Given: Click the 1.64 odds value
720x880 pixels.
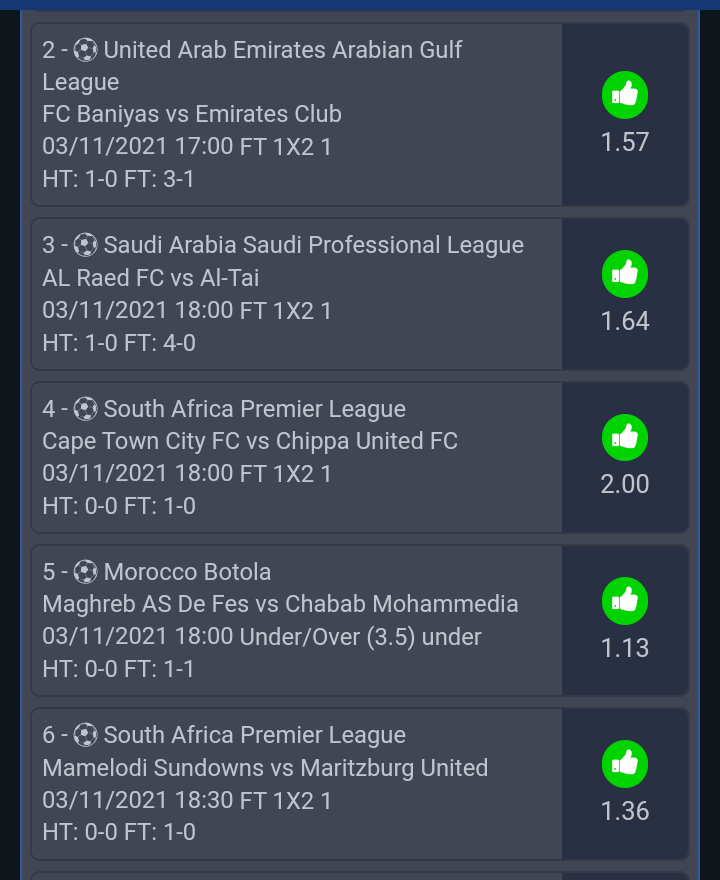Looking at the screenshot, I should [x=625, y=321].
